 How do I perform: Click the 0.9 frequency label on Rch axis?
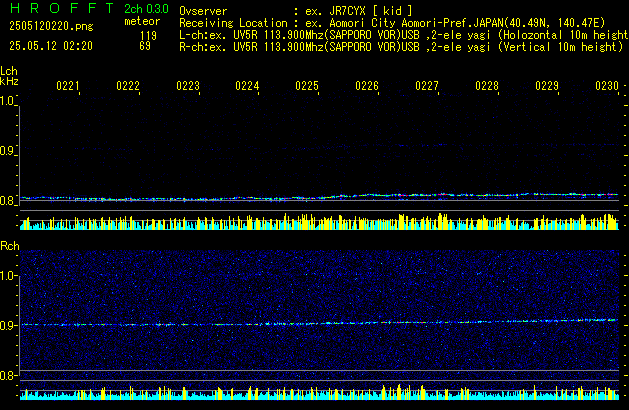click(7, 325)
